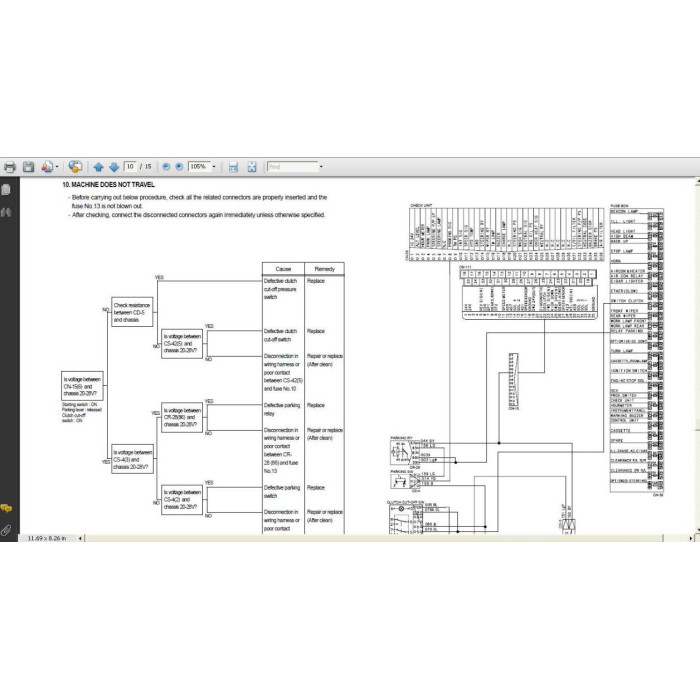Click cause 'Defective clutch cut-off pressure switch'
This screenshot has height=700, width=700.
click(x=280, y=289)
